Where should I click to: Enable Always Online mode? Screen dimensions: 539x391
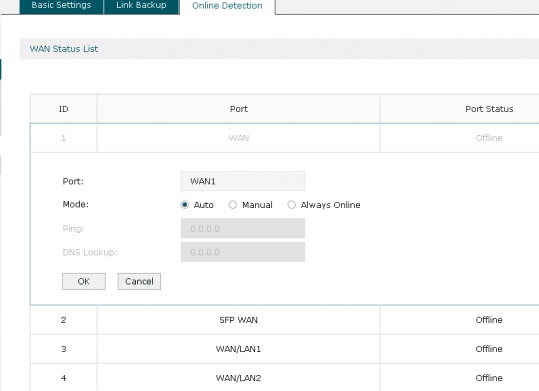[292, 205]
